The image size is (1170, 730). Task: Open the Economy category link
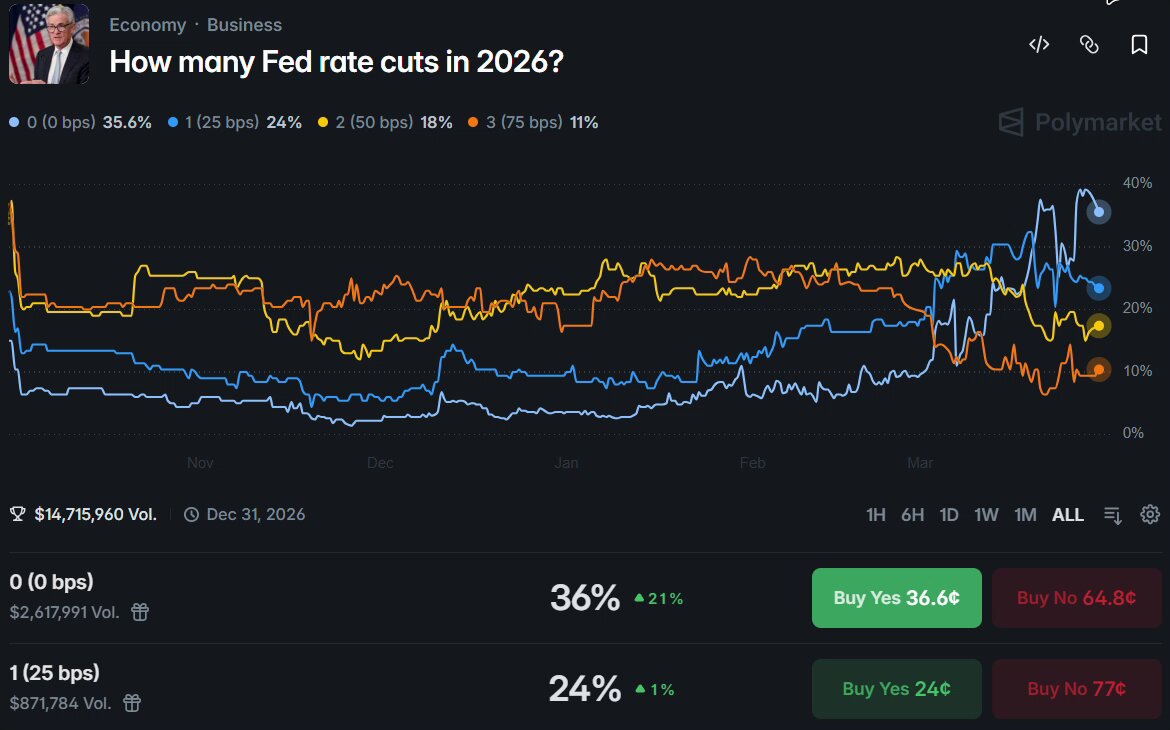point(148,25)
